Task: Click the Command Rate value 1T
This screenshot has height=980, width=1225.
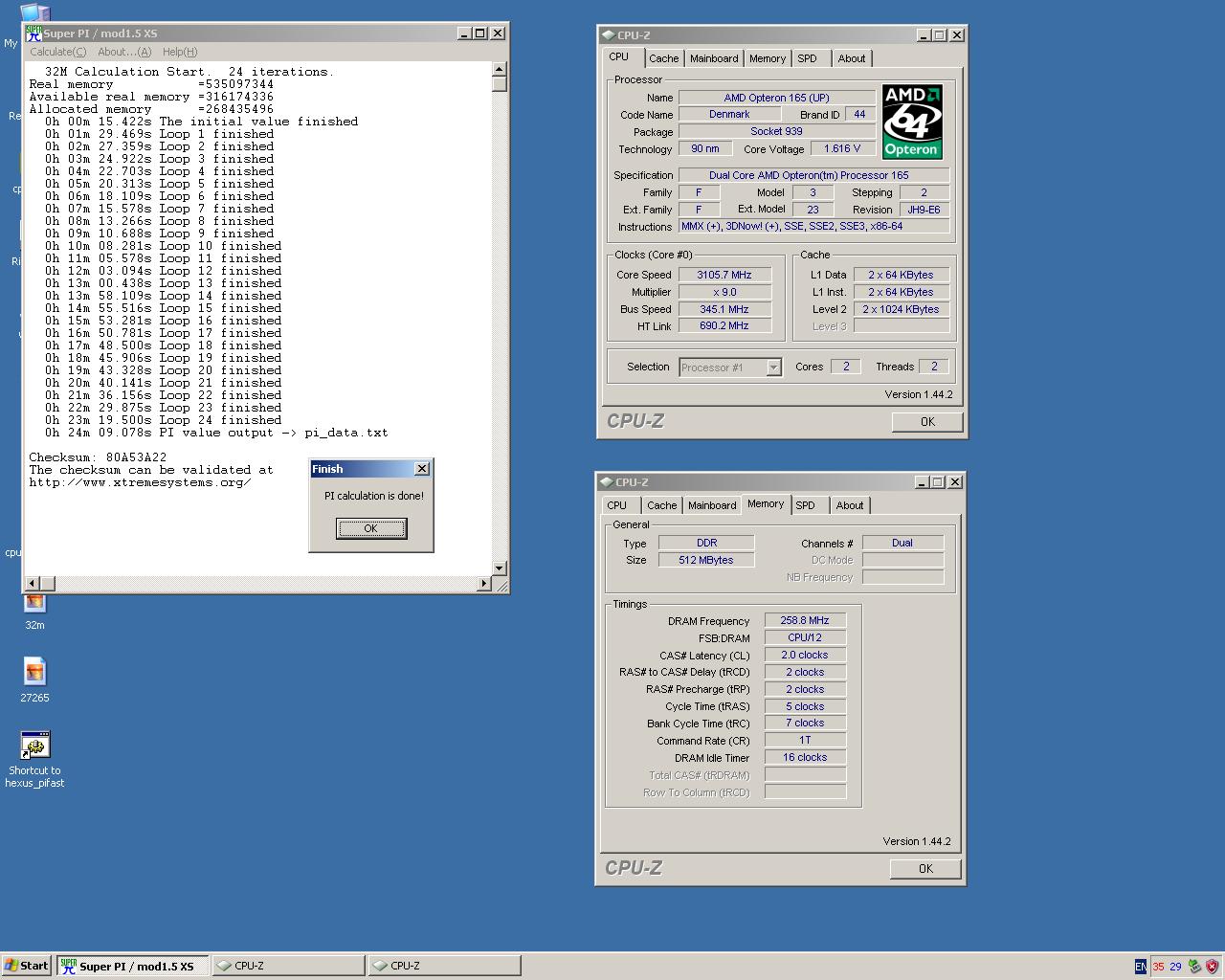Action: (x=805, y=740)
